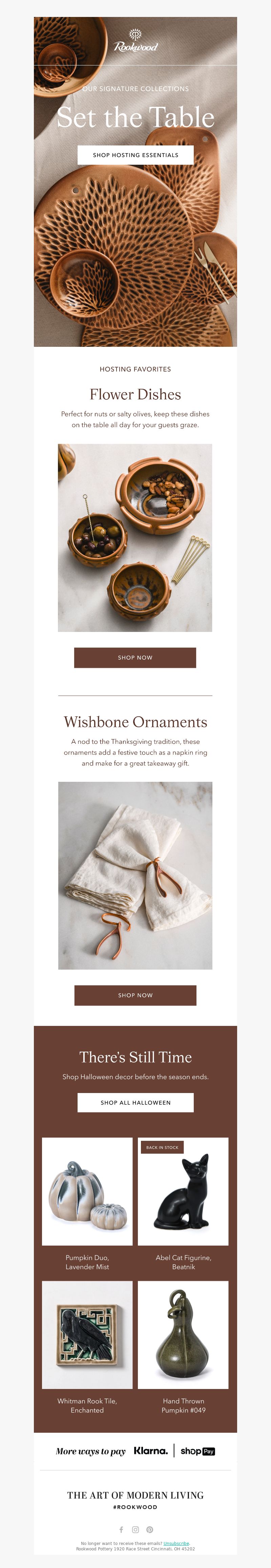Select the Abel Cat Figurine image
The width and height of the screenshot is (271, 1568).
[x=184, y=1191]
